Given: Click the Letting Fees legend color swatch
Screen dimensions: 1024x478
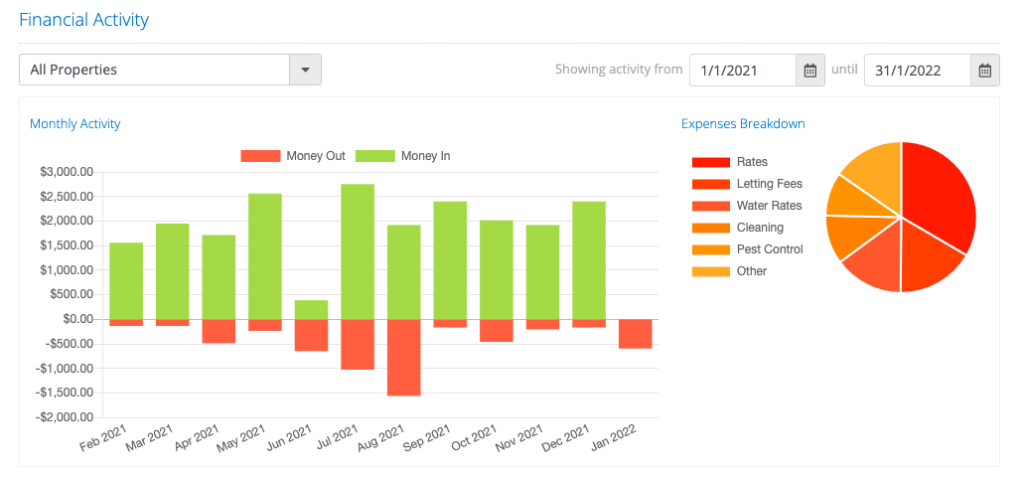Looking at the screenshot, I should point(711,184).
